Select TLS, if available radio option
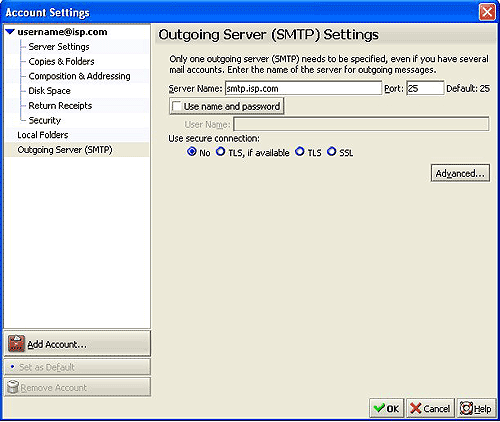The image size is (500, 422). point(221,152)
